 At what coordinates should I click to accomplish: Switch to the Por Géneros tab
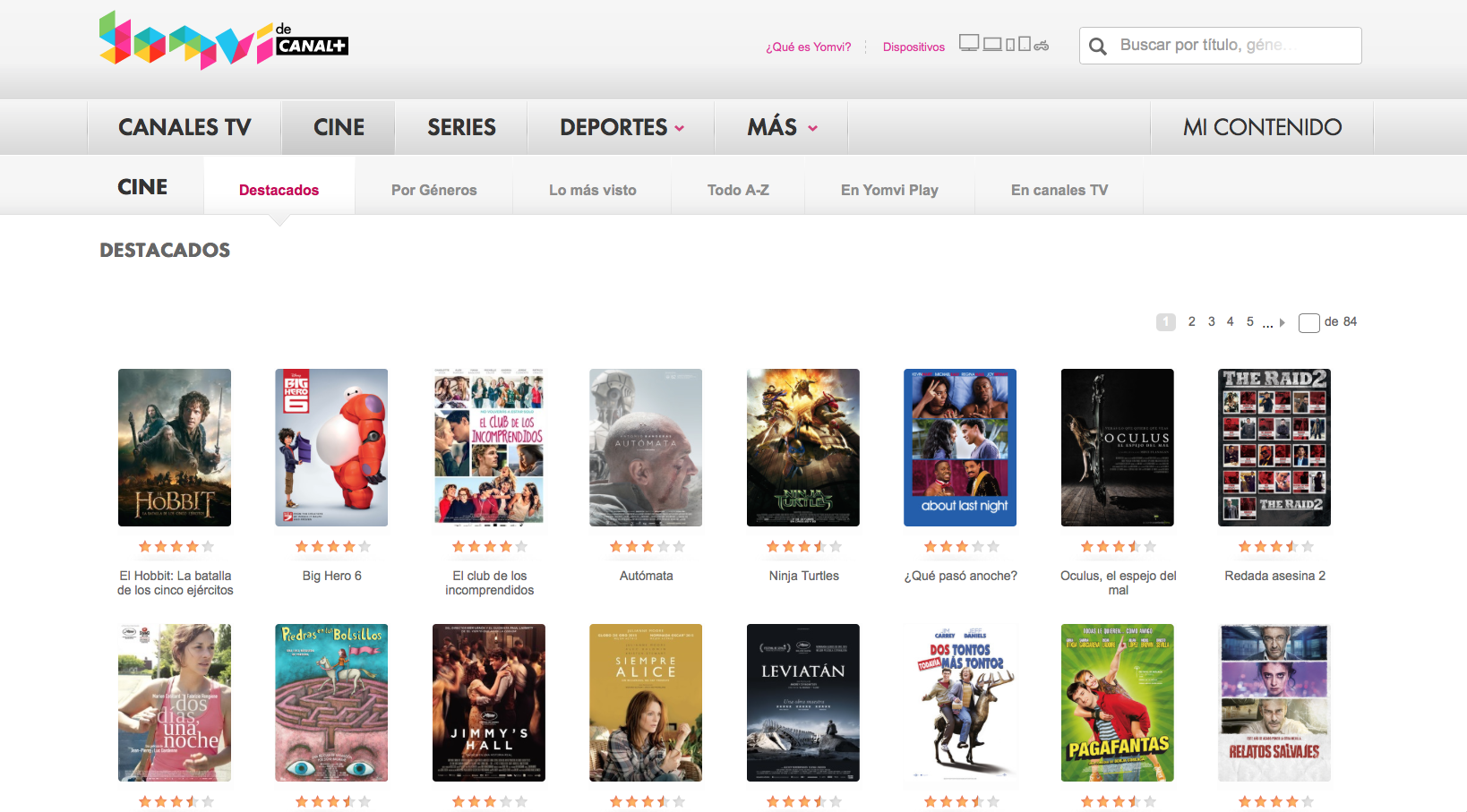tap(434, 190)
